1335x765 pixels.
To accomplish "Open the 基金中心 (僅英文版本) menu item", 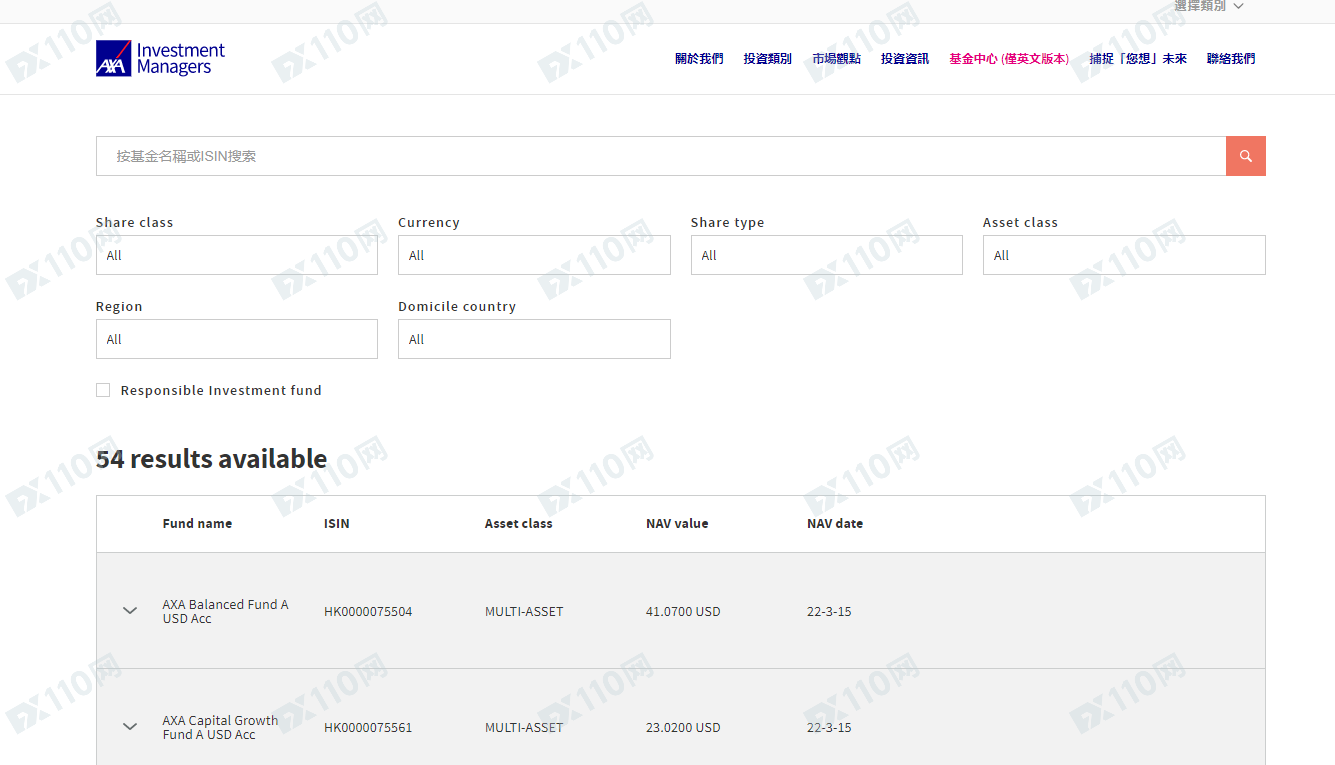I will pos(1009,59).
